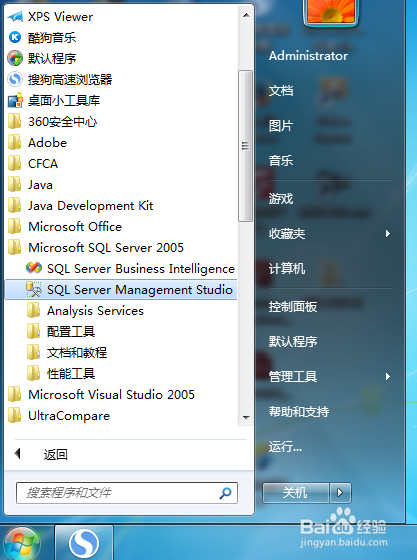Click the 桌面小工具库 gadget icon
Viewport: 417px width, 560px height.
tap(15, 100)
